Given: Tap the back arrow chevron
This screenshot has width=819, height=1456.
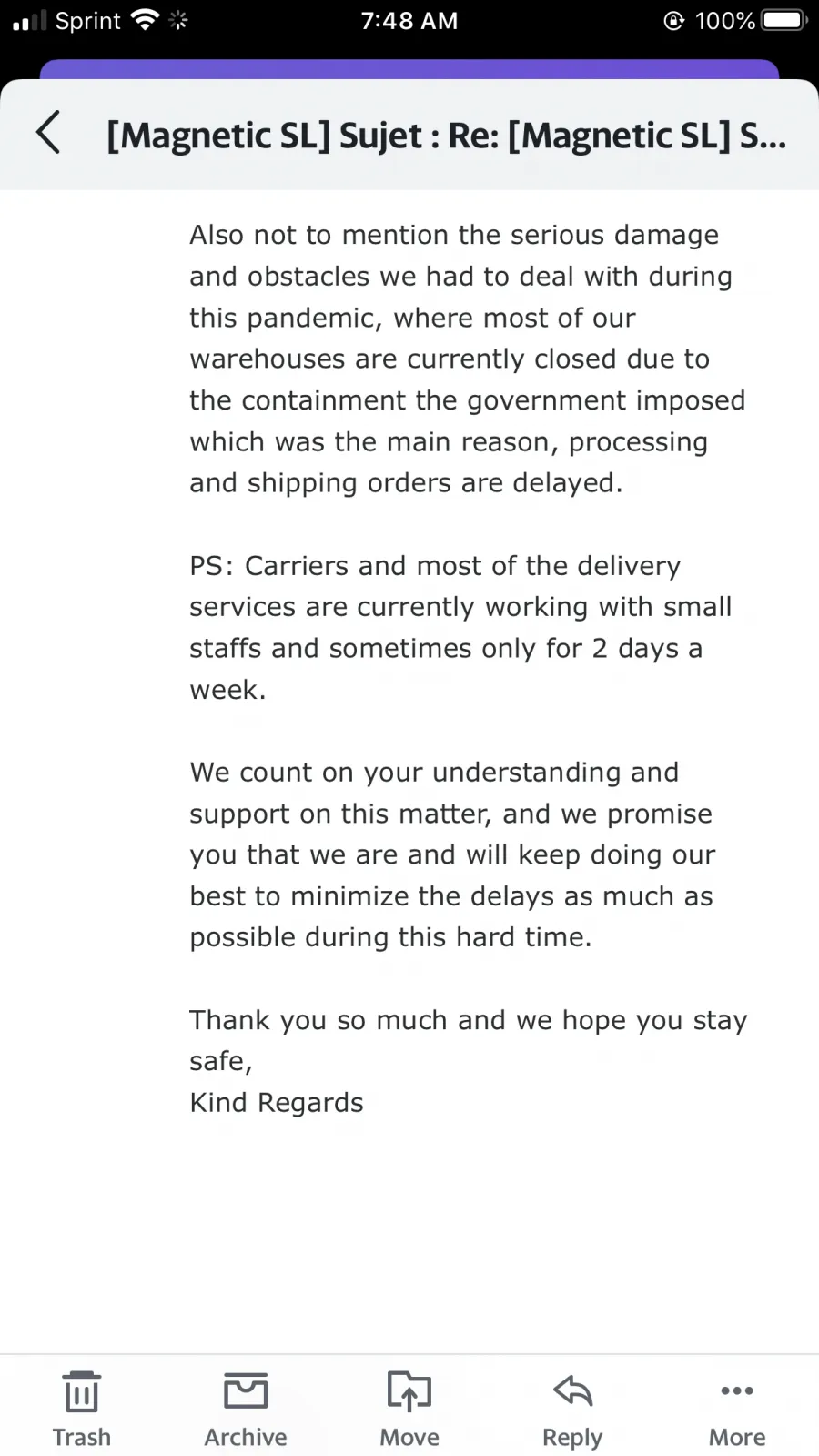Looking at the screenshot, I should [x=48, y=133].
